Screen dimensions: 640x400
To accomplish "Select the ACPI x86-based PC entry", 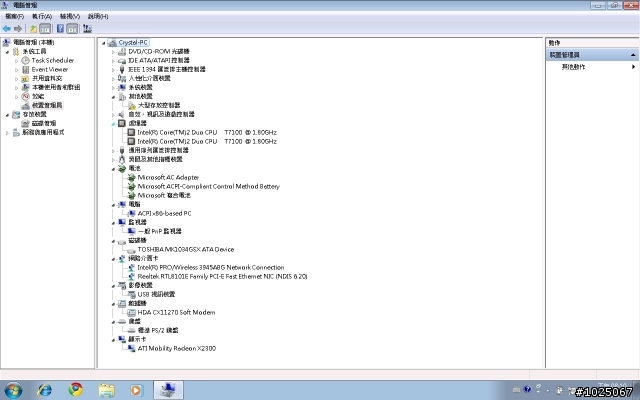I will click(164, 213).
